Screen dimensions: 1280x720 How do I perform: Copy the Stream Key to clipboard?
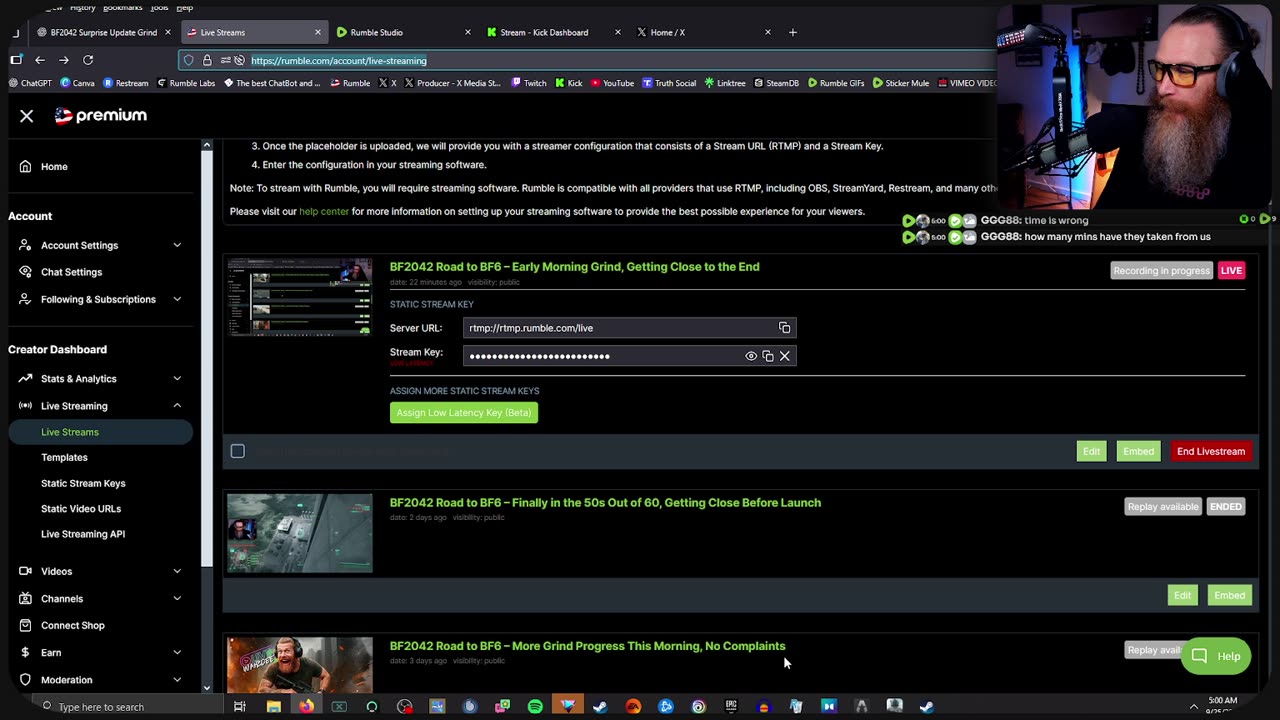(x=768, y=356)
